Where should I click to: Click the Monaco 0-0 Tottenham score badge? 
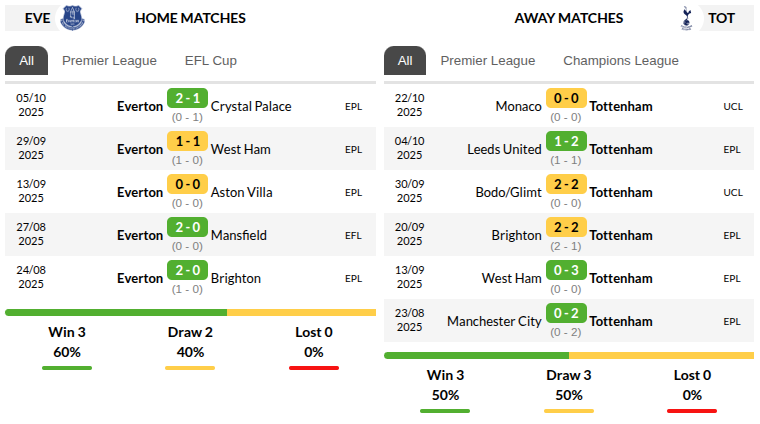(x=566, y=99)
